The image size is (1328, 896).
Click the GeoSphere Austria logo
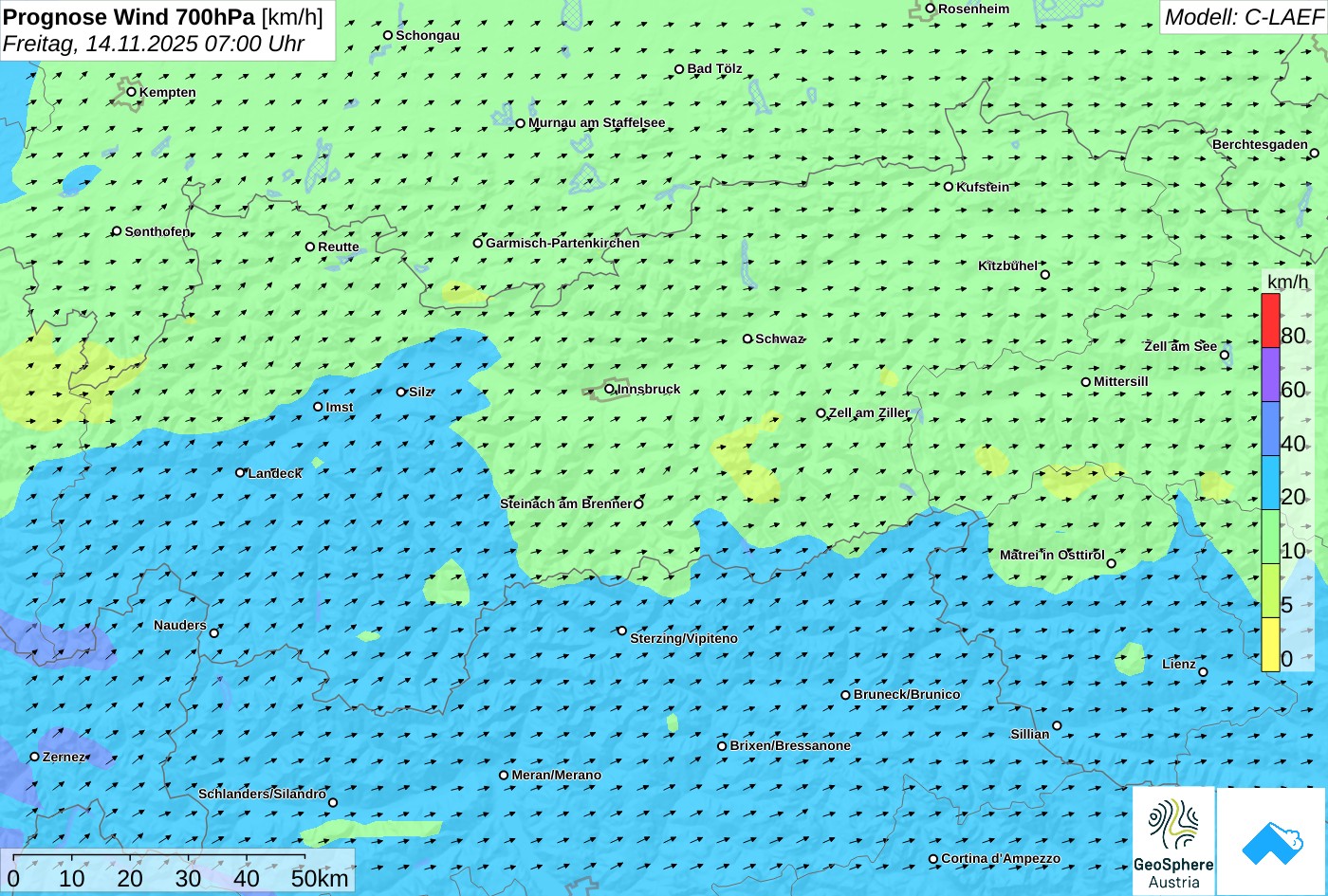click(1173, 841)
